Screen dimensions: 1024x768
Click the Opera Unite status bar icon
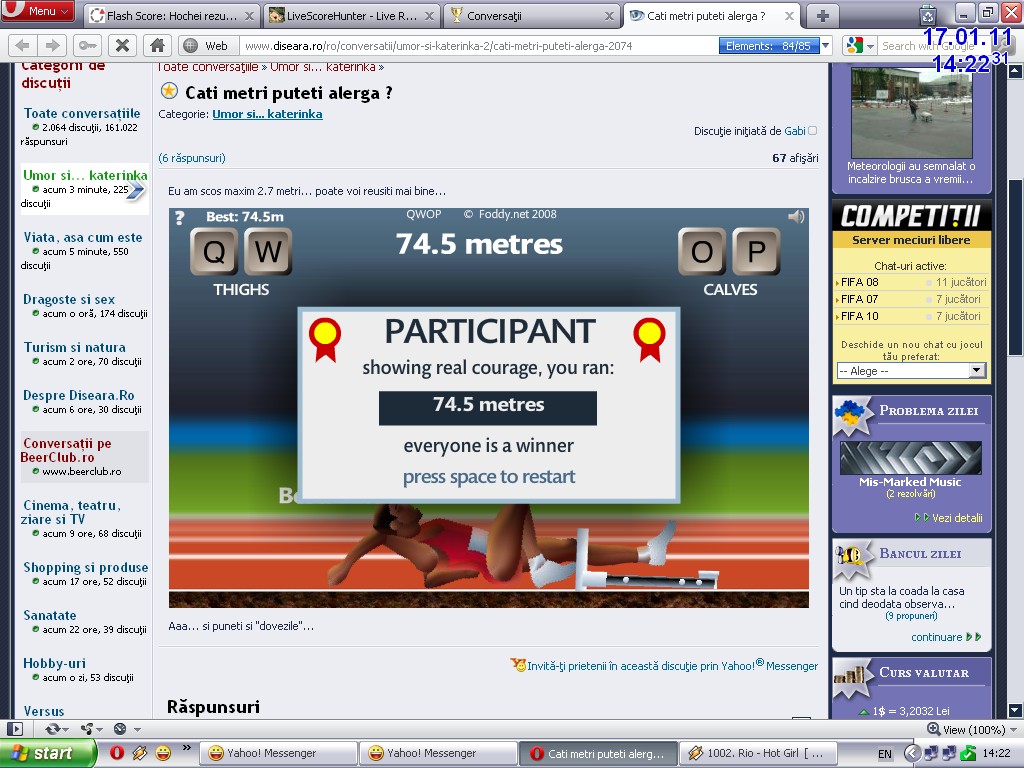tap(86, 729)
